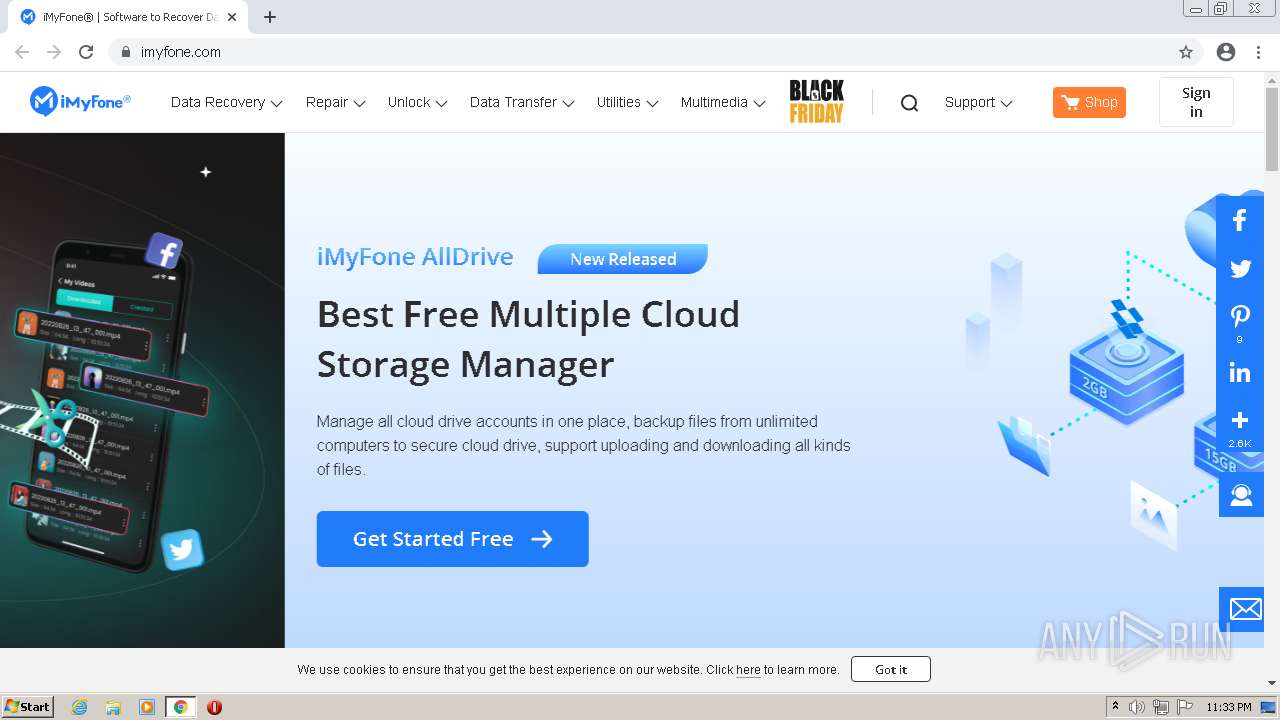Click the orange Shop button
Screen dimensions: 1280x720
[1089, 102]
